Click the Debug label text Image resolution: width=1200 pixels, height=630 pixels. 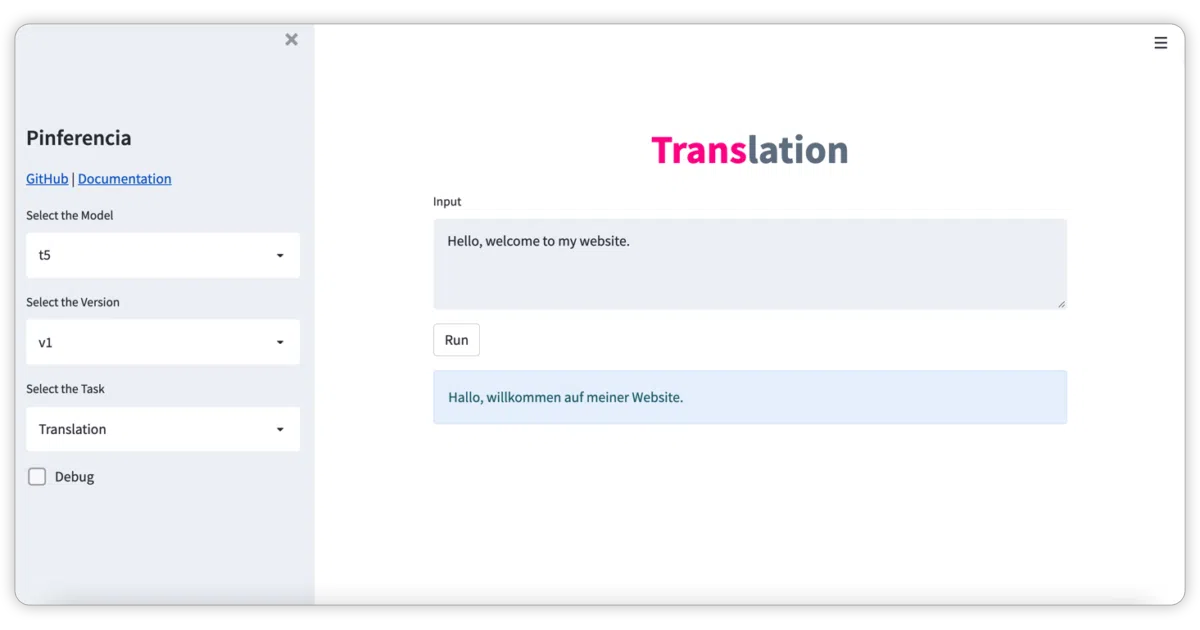click(x=74, y=477)
